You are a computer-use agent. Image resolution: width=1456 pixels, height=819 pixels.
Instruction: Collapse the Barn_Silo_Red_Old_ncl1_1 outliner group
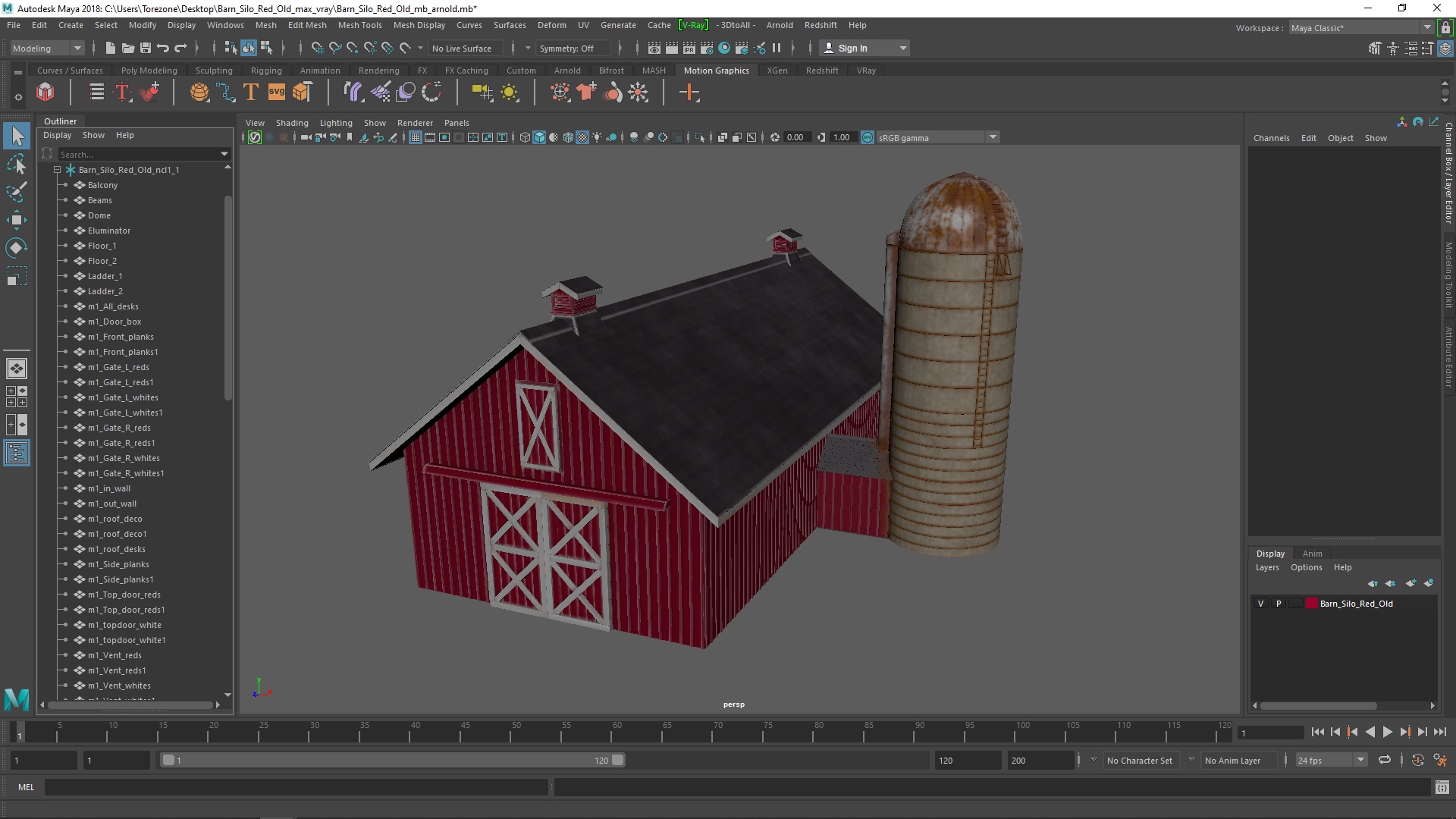[58, 170]
